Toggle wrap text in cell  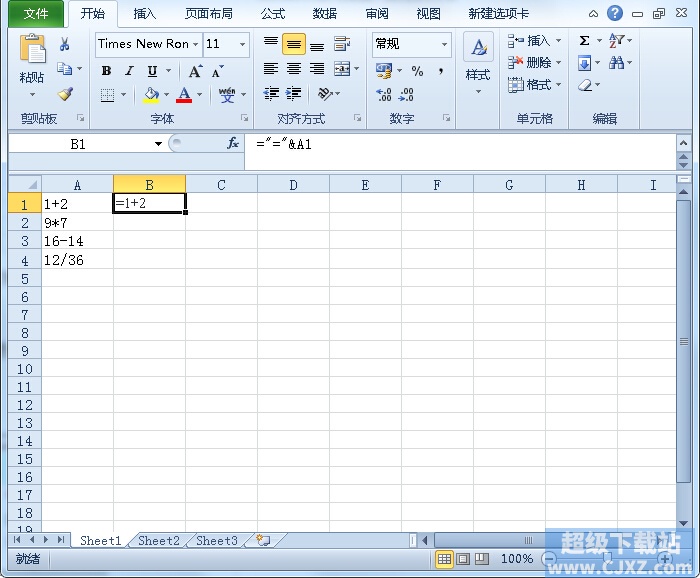coord(342,44)
